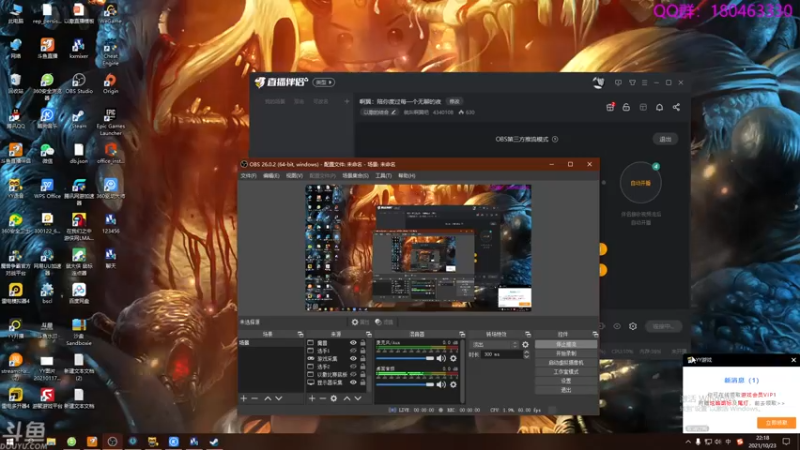The height and width of the screenshot is (450, 800).
Task: Move selected scene up with arrow
Action: 268,398
